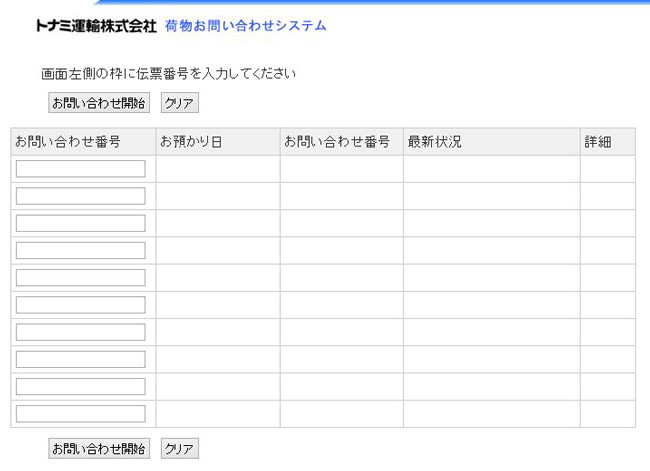
Task: Select the ninth tracking number input field
Action: coord(81,387)
